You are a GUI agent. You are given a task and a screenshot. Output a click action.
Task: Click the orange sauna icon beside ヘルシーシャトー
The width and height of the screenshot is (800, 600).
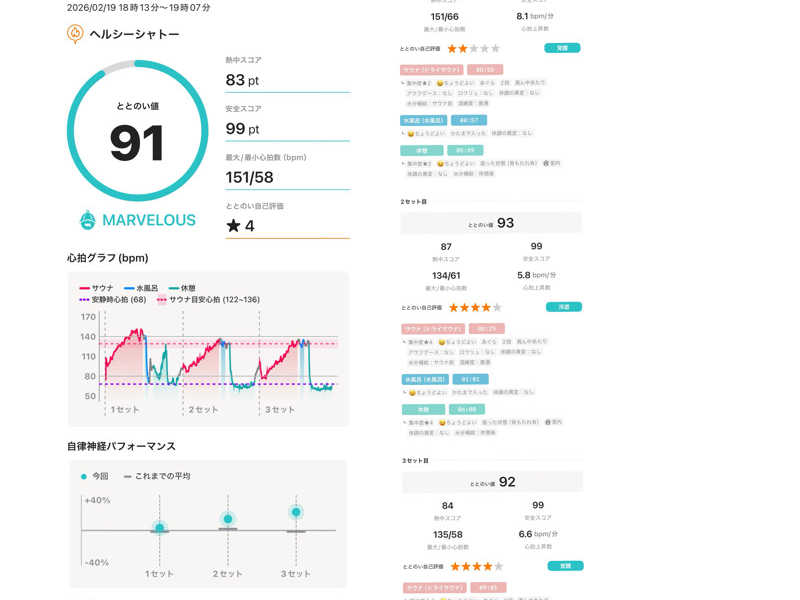click(x=75, y=34)
